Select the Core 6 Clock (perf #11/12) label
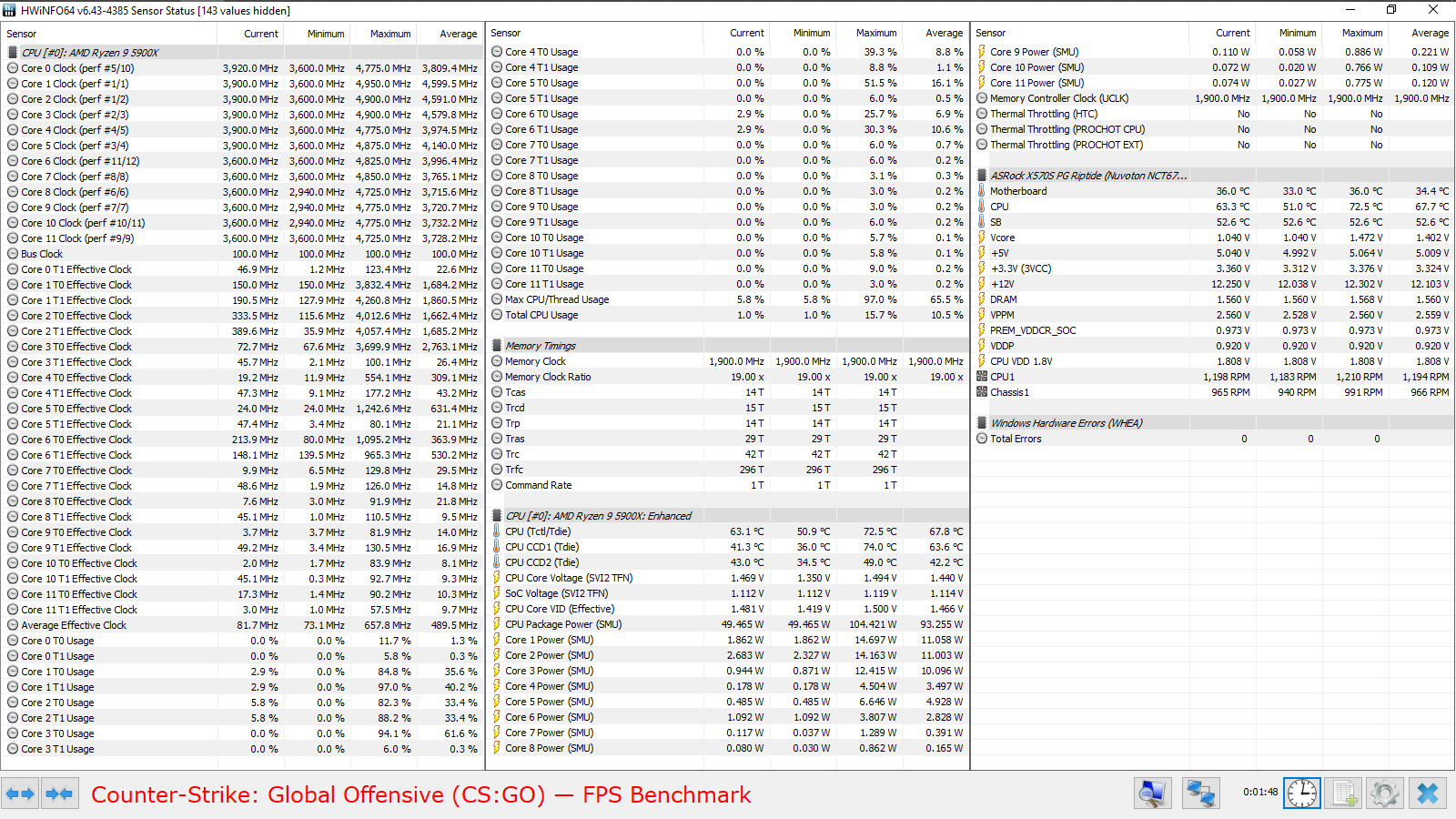The height and width of the screenshot is (819, 1456). click(80, 161)
